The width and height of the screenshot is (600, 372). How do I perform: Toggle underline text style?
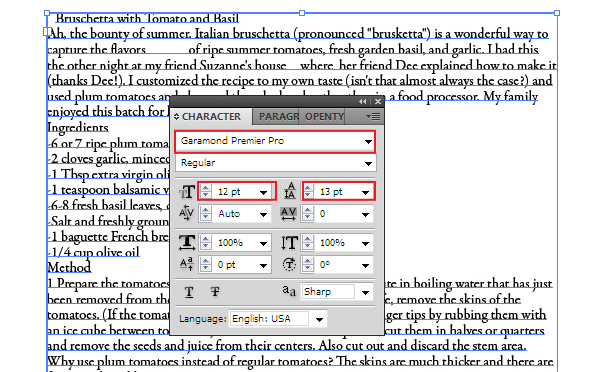point(189,292)
